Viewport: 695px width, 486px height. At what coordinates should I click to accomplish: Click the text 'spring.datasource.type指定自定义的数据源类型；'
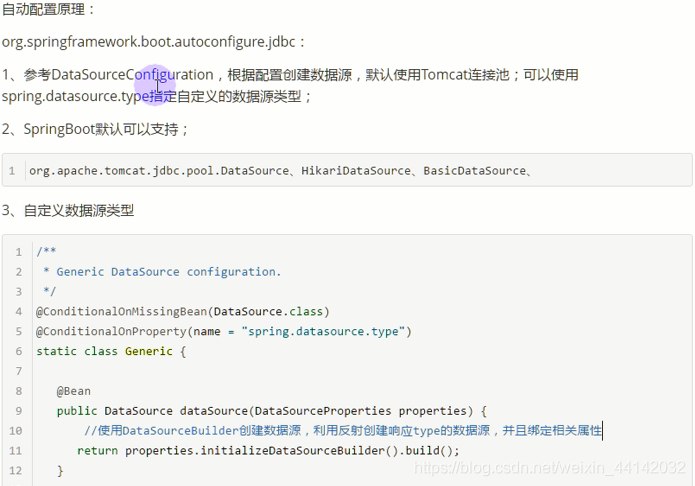[x=157, y=96]
